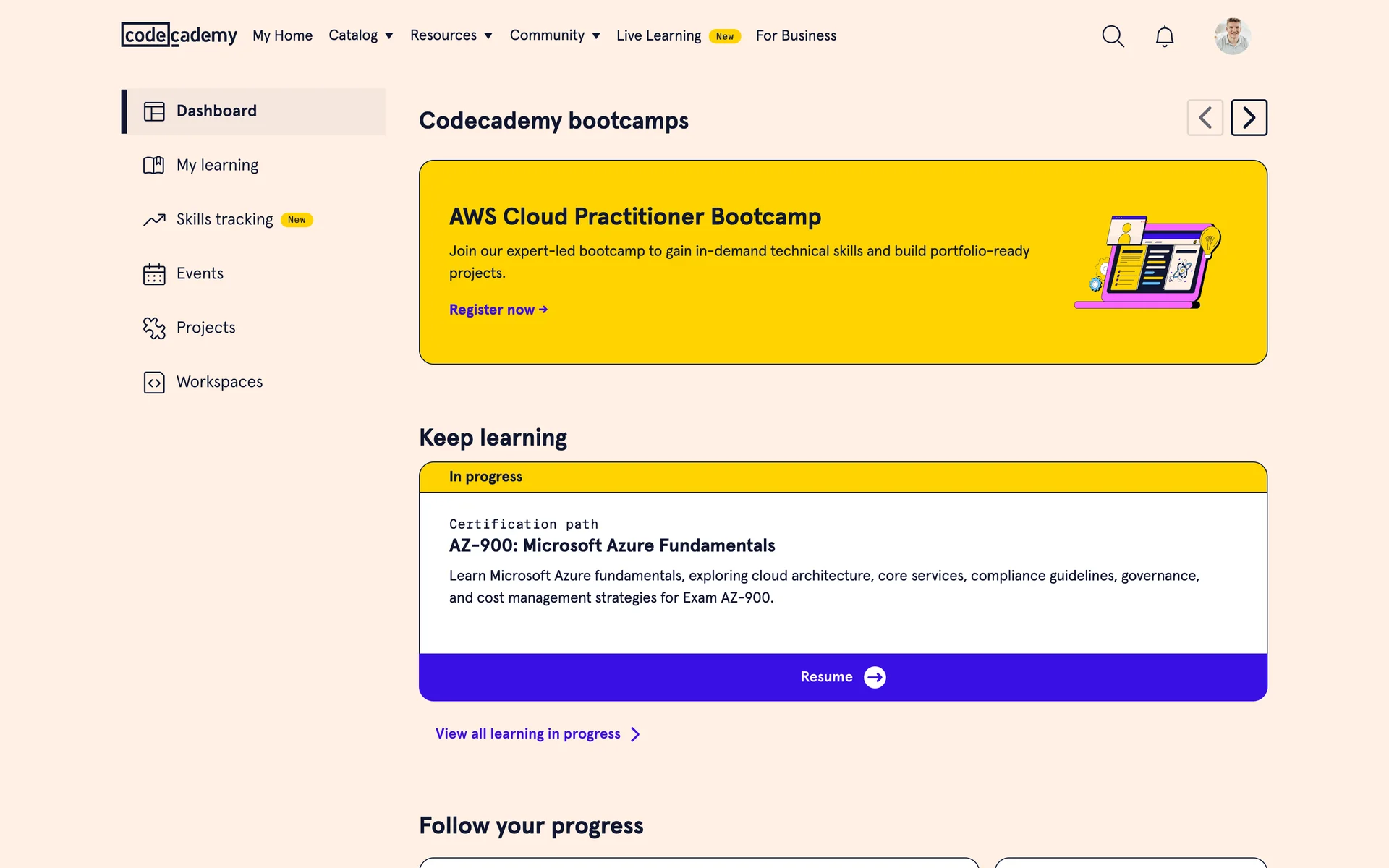Image resolution: width=1389 pixels, height=868 pixels.
Task: Open the search magnifier icon
Action: (x=1113, y=36)
